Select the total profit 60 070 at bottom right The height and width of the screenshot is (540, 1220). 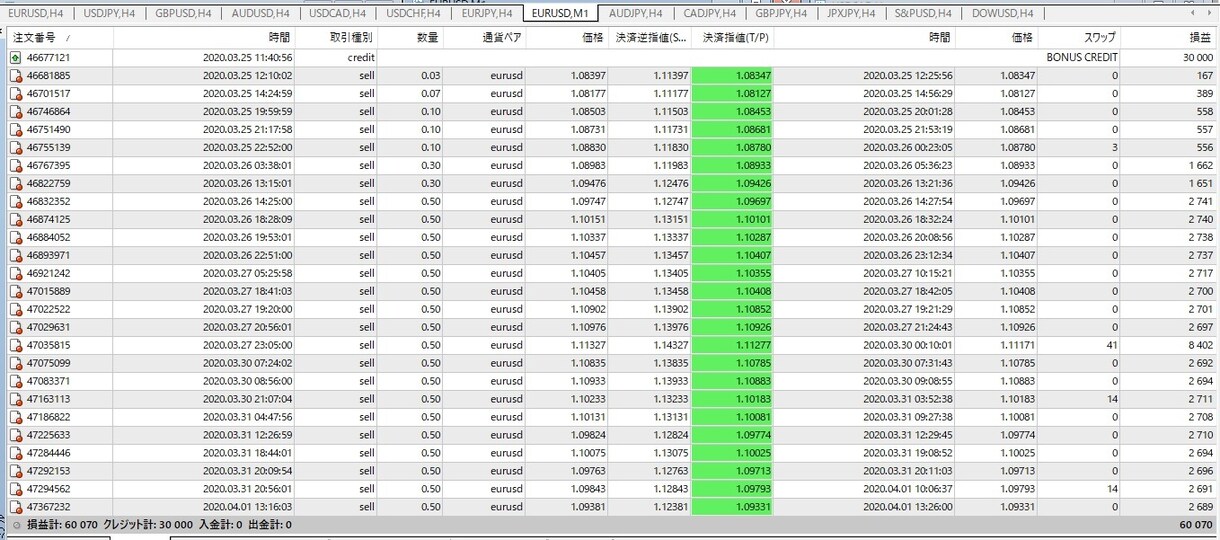pos(1196,525)
